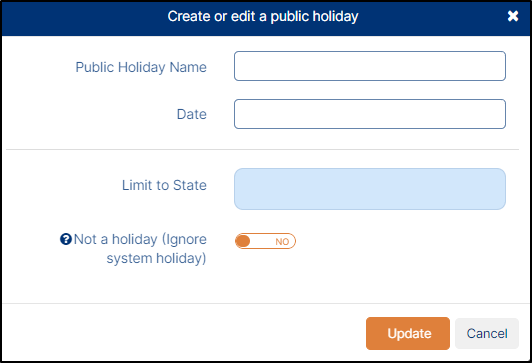
Task: Click the NO text inside the switch
Action: point(282,242)
